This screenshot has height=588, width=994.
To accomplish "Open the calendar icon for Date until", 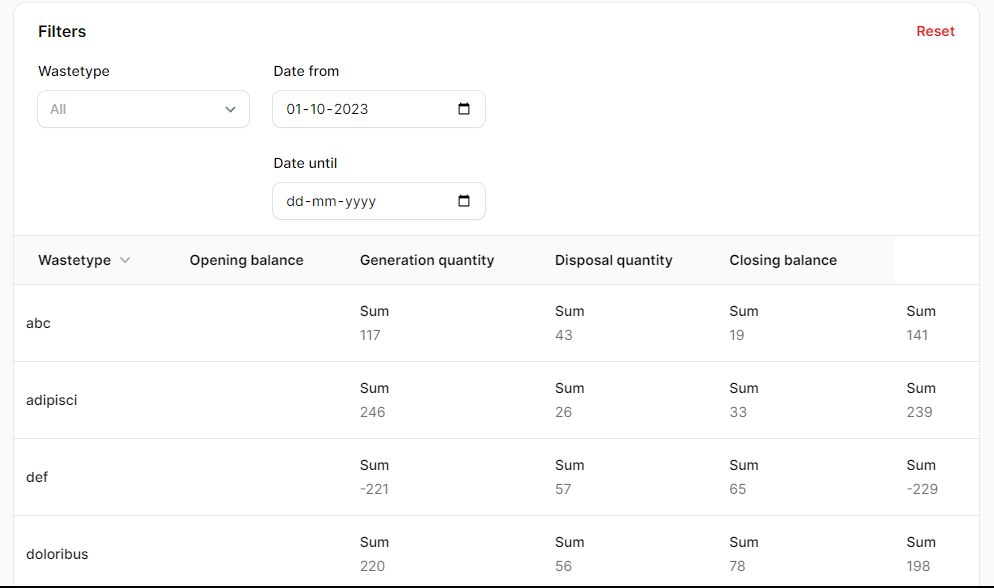I will point(464,201).
